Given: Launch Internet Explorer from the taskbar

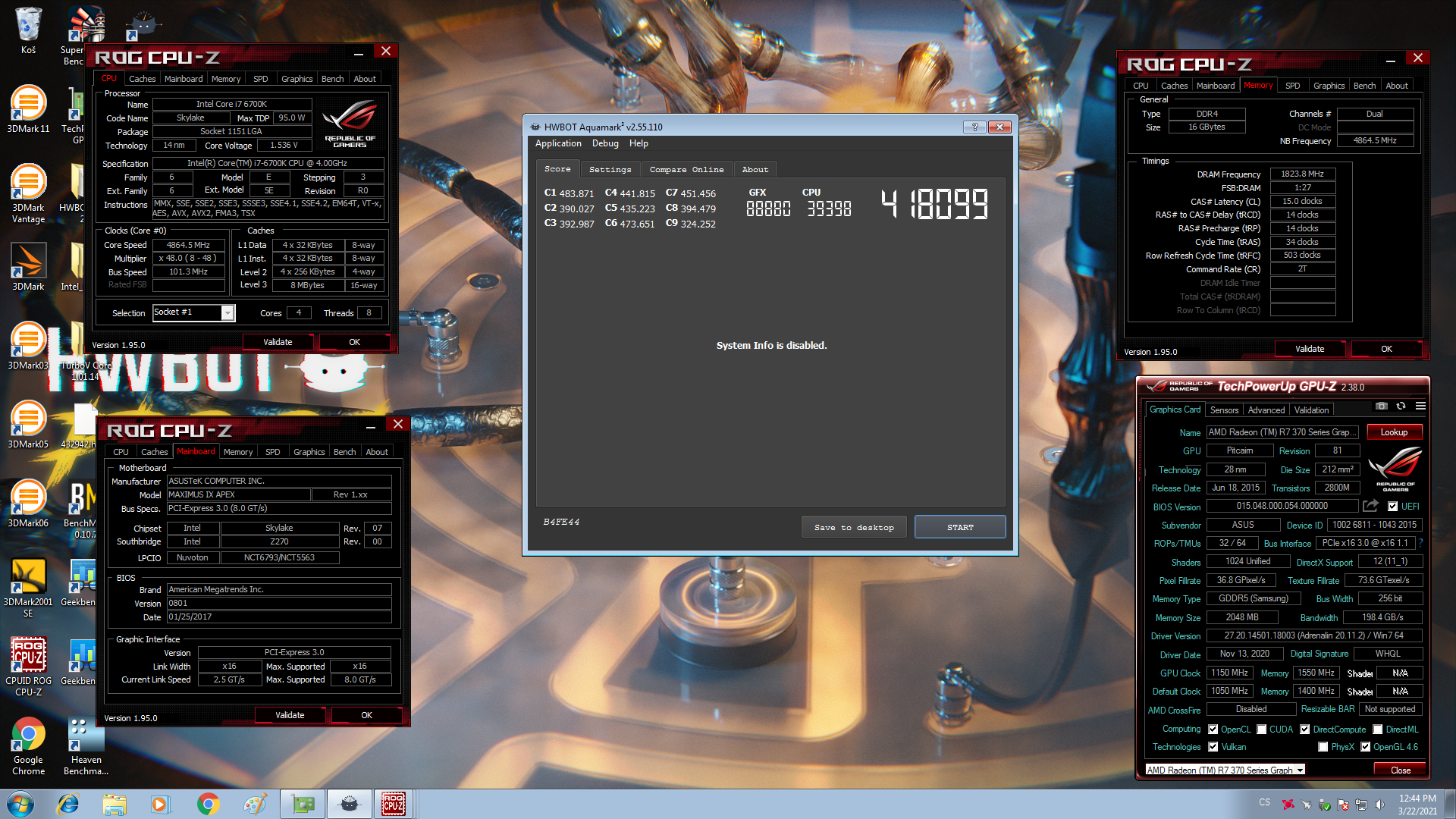Looking at the screenshot, I should [68, 804].
